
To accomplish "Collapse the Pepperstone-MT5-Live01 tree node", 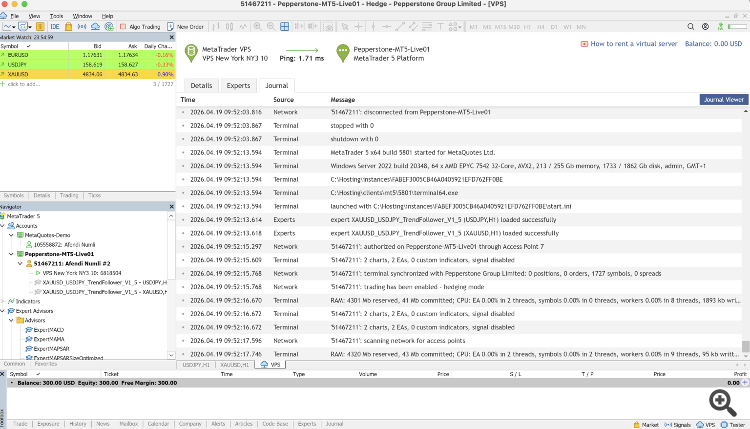I will 11,254.
